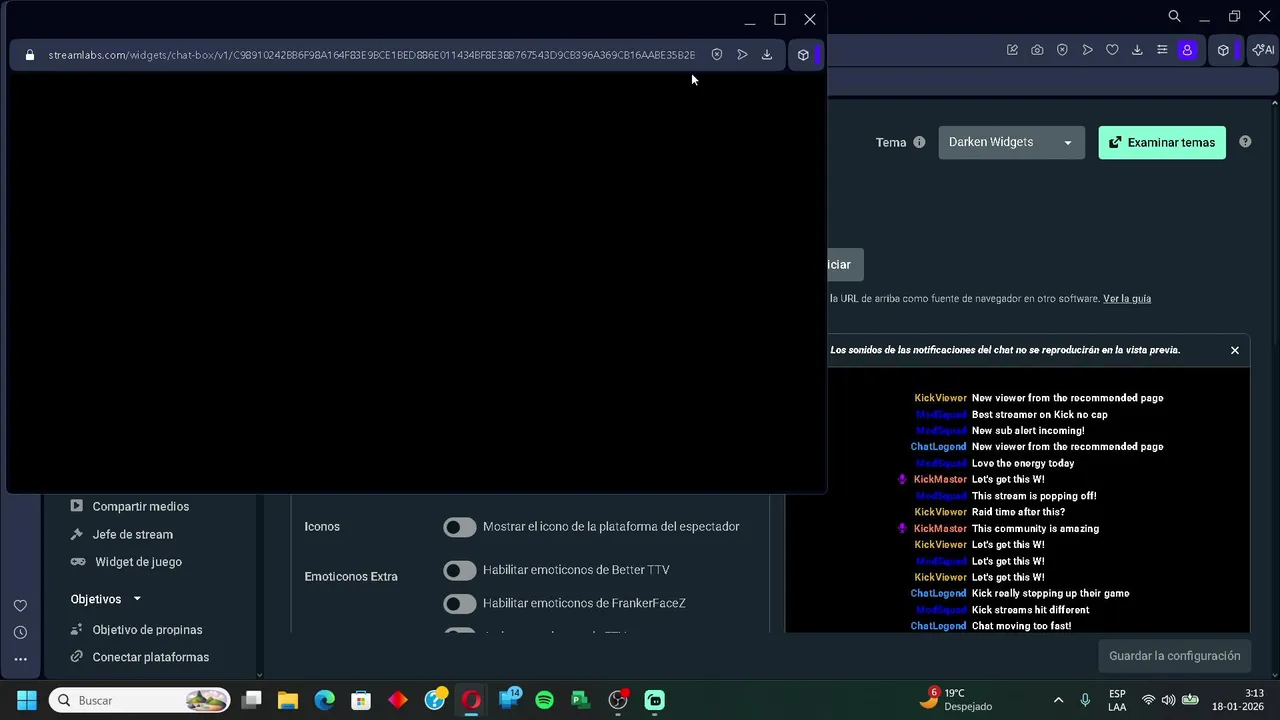
Task: Select Jefe de stream menu item
Action: tap(132, 534)
